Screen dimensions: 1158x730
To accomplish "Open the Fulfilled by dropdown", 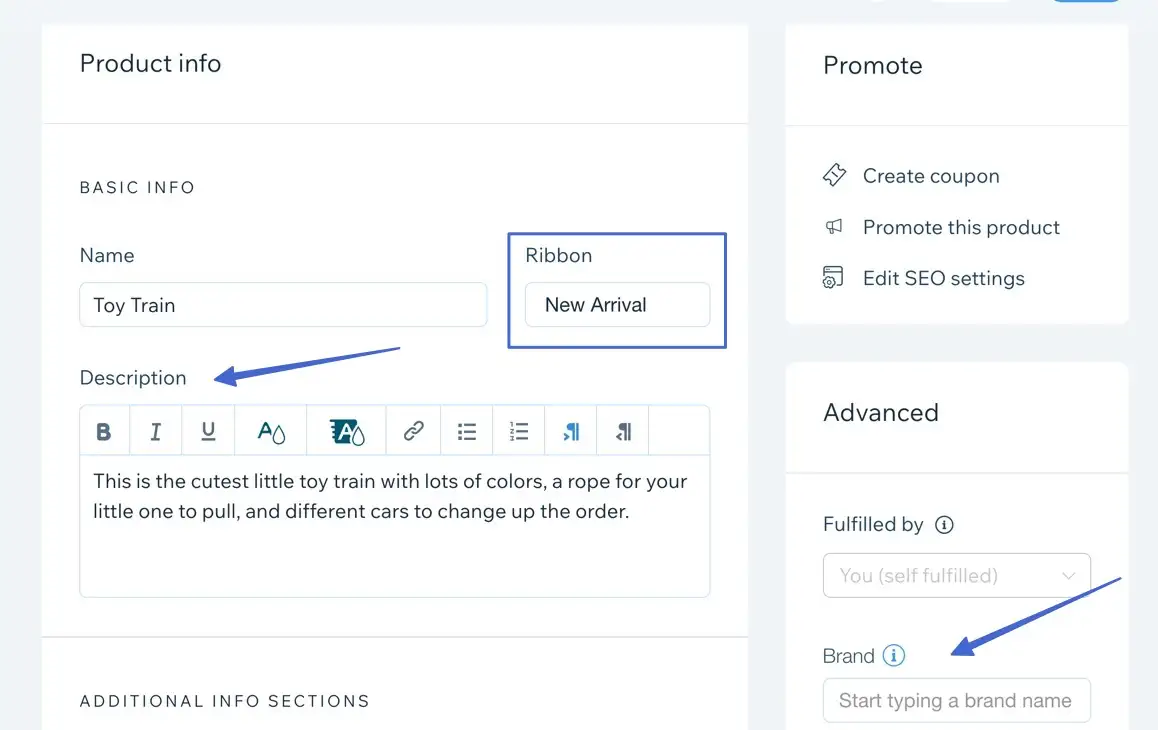I will [956, 576].
